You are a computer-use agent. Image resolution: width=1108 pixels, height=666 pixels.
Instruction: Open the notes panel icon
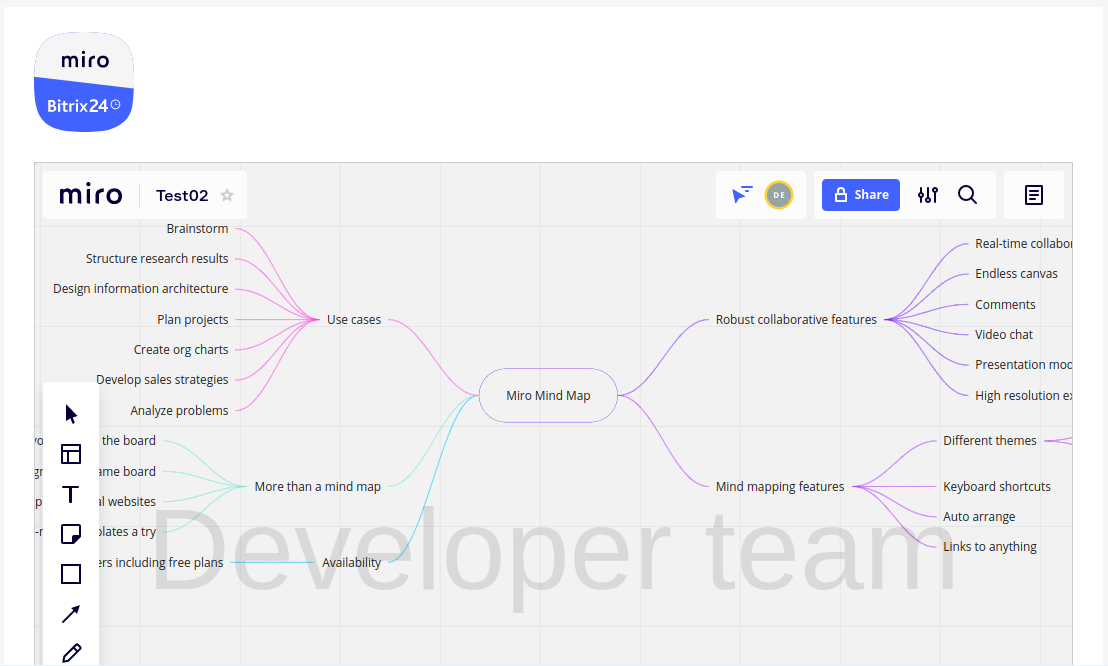1034,195
